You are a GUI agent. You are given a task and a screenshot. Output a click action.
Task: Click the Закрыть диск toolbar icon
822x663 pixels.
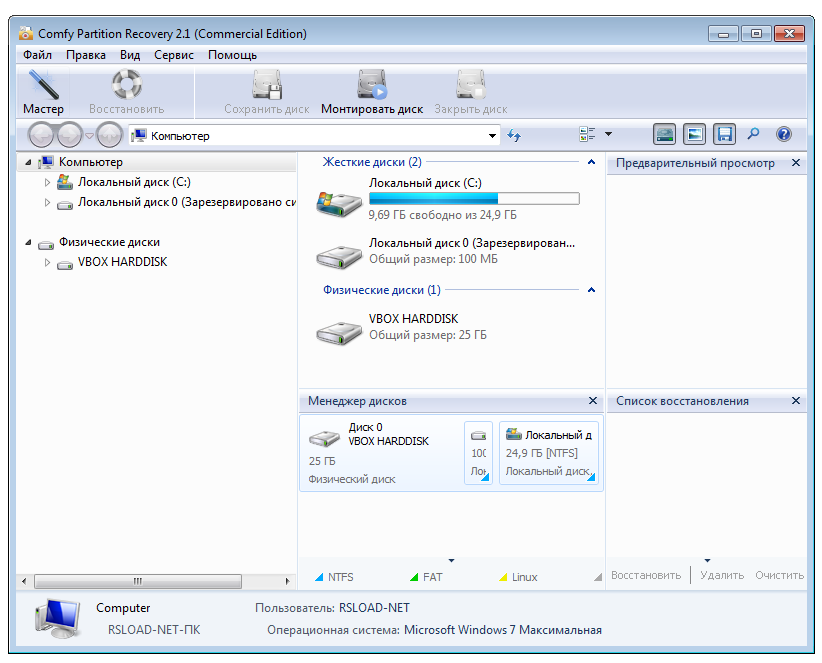[x=470, y=84]
